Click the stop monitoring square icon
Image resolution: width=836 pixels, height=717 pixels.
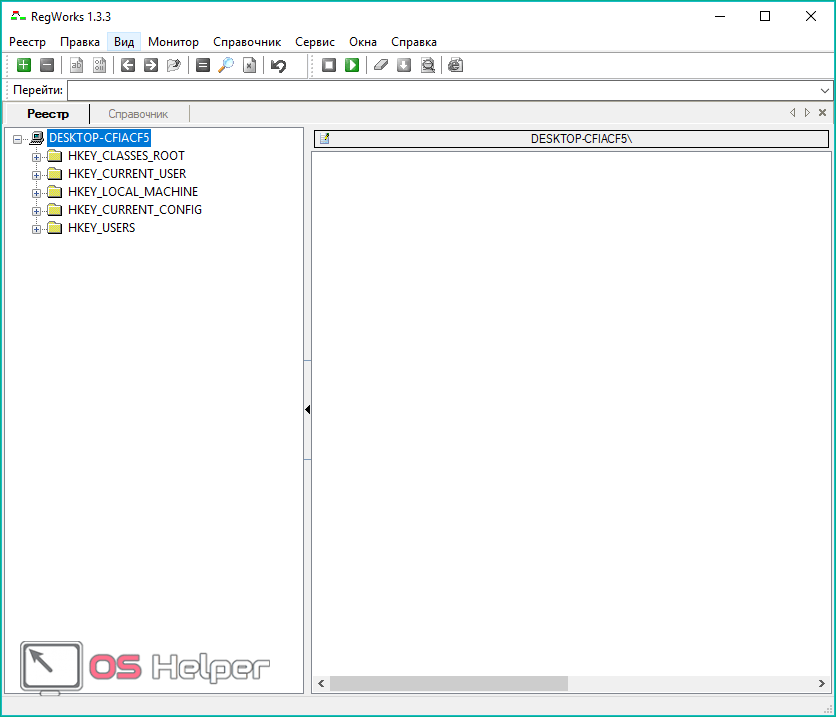click(x=329, y=66)
